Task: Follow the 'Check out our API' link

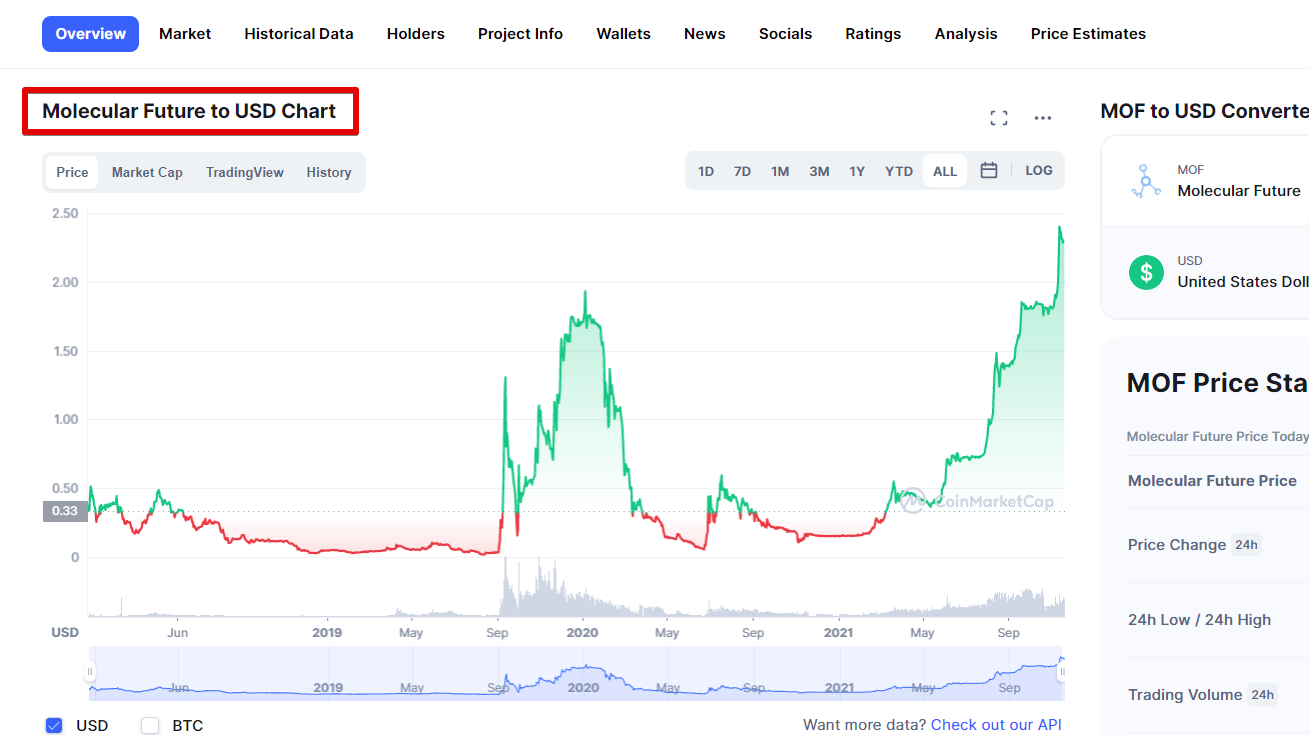Action: (x=996, y=725)
